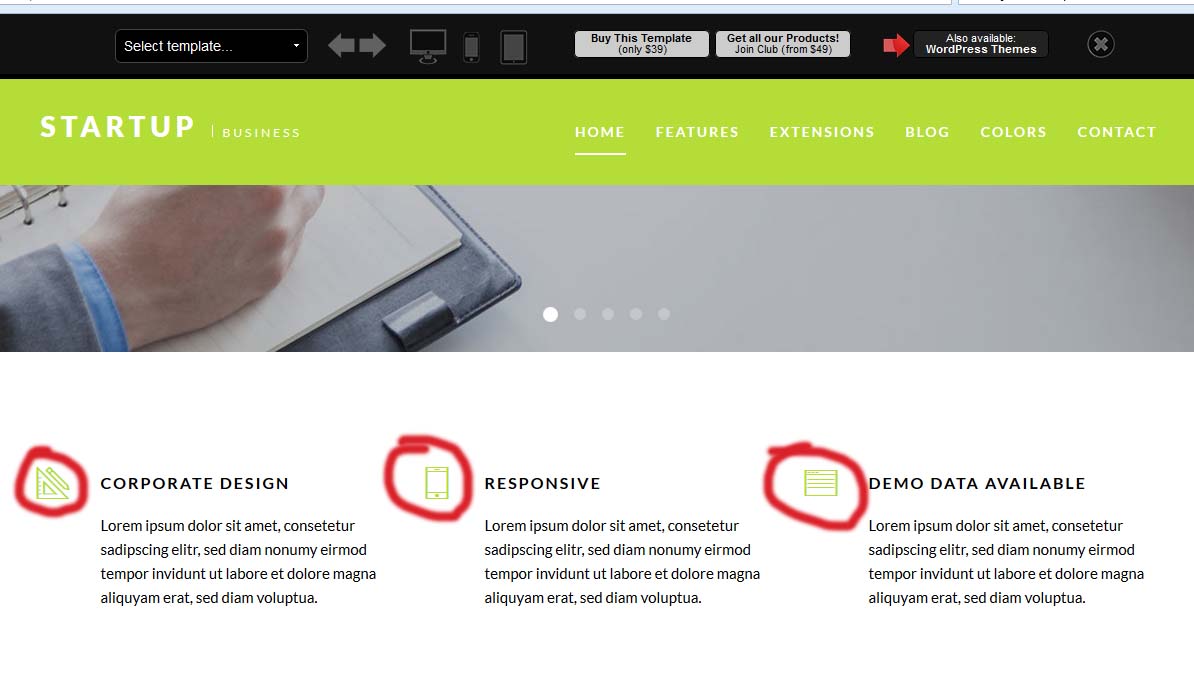Image resolution: width=1194 pixels, height=693 pixels.
Task: Click the next template right arrow
Action: (x=372, y=46)
